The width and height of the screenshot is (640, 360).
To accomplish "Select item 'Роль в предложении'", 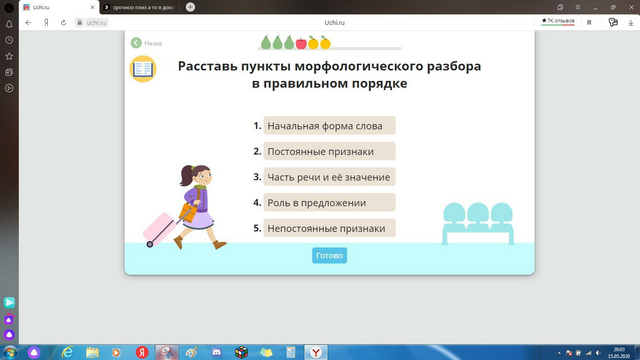I will 329,202.
